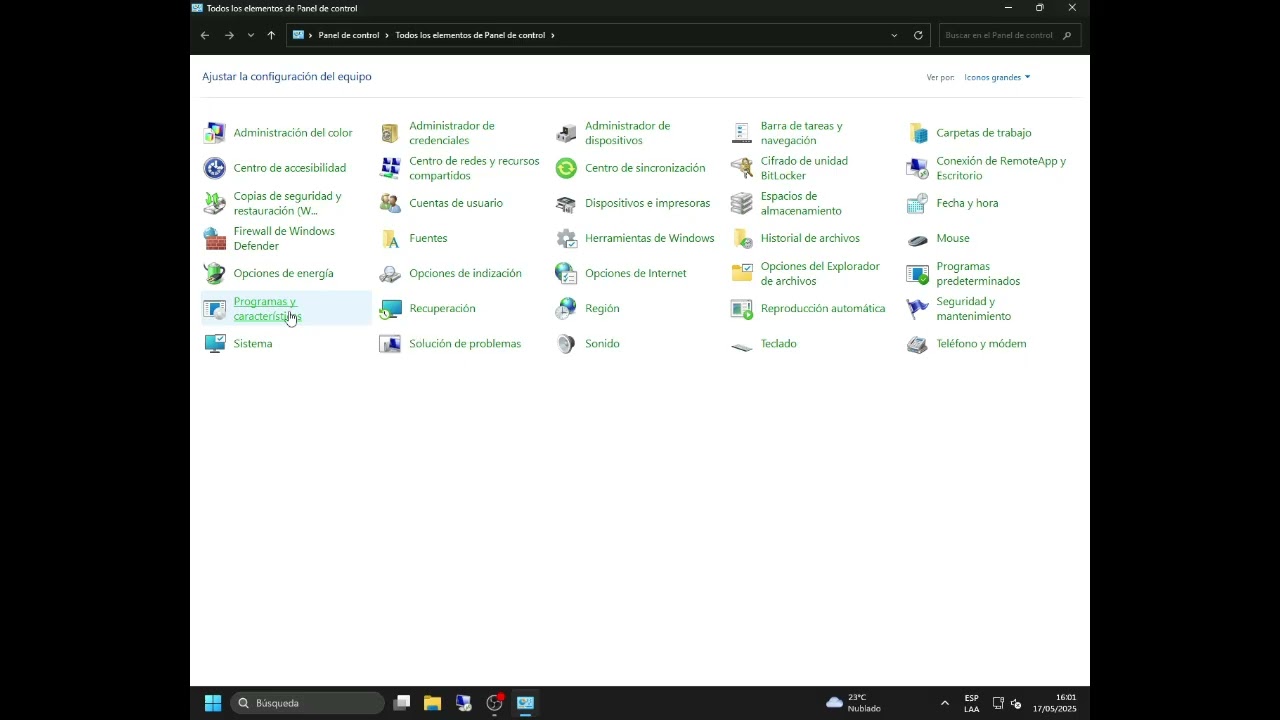Image resolution: width=1280 pixels, height=720 pixels.
Task: Open the Opciones de energía icon
Action: click(x=215, y=273)
